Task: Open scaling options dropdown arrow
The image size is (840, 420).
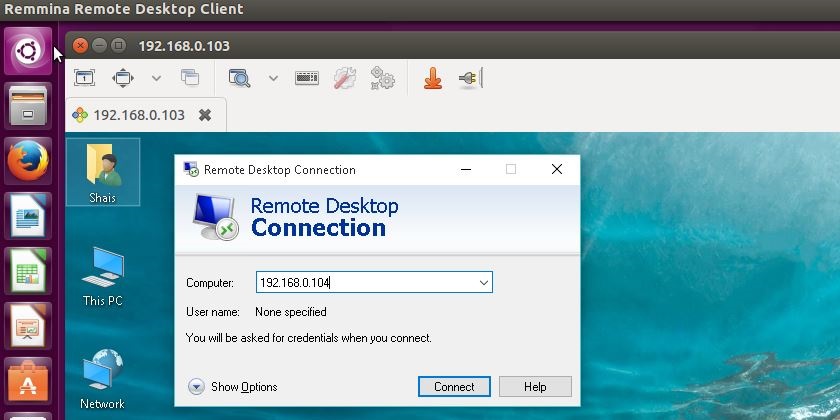Action: [273, 78]
